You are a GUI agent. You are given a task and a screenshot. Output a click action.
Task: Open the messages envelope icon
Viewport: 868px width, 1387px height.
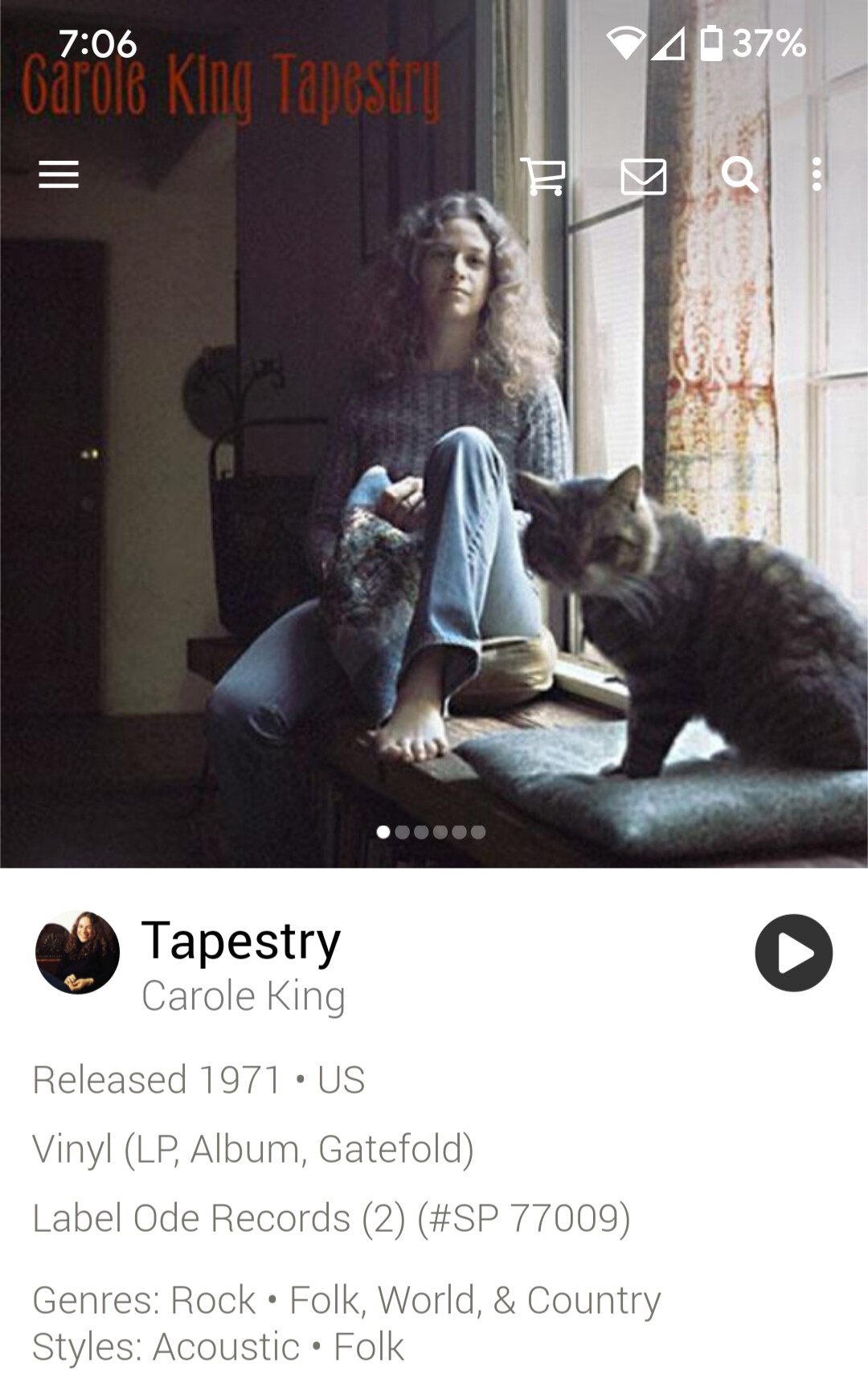(x=644, y=176)
